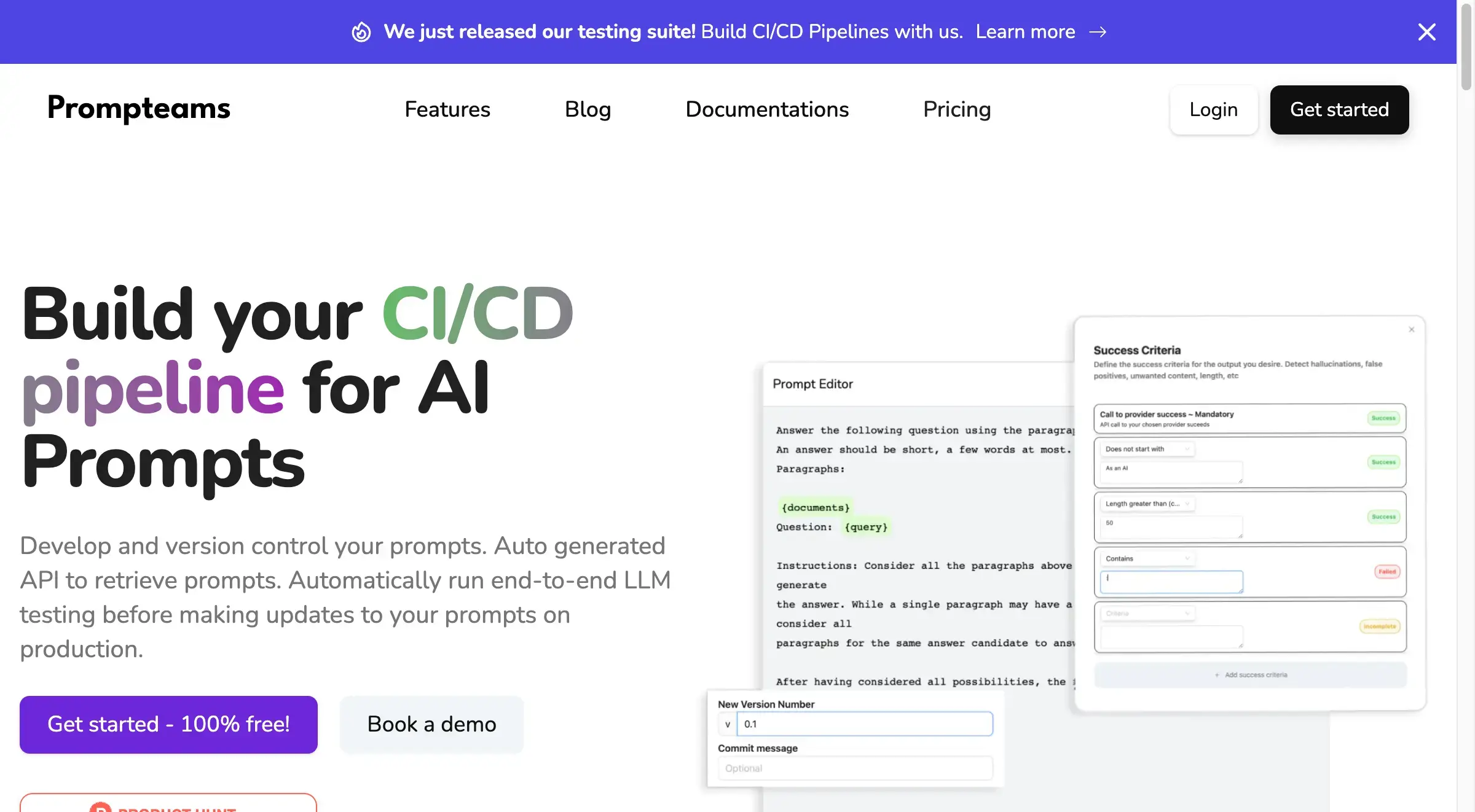1475x812 pixels.
Task: Open the Features menu item
Action: (x=447, y=107)
